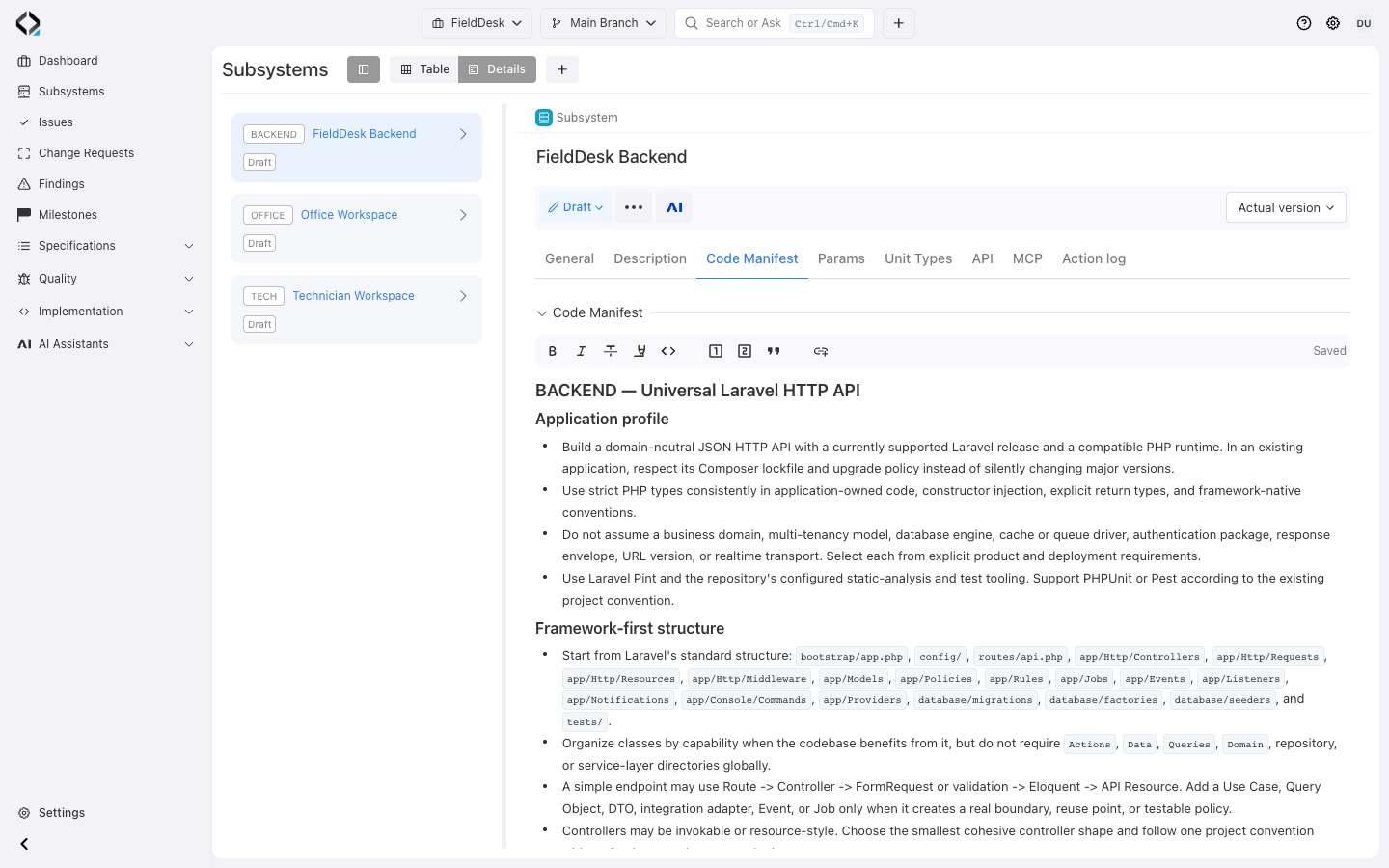Screen dimensions: 1389x868
Task: Insert inline code formatting
Action: pyautogui.click(x=668, y=351)
